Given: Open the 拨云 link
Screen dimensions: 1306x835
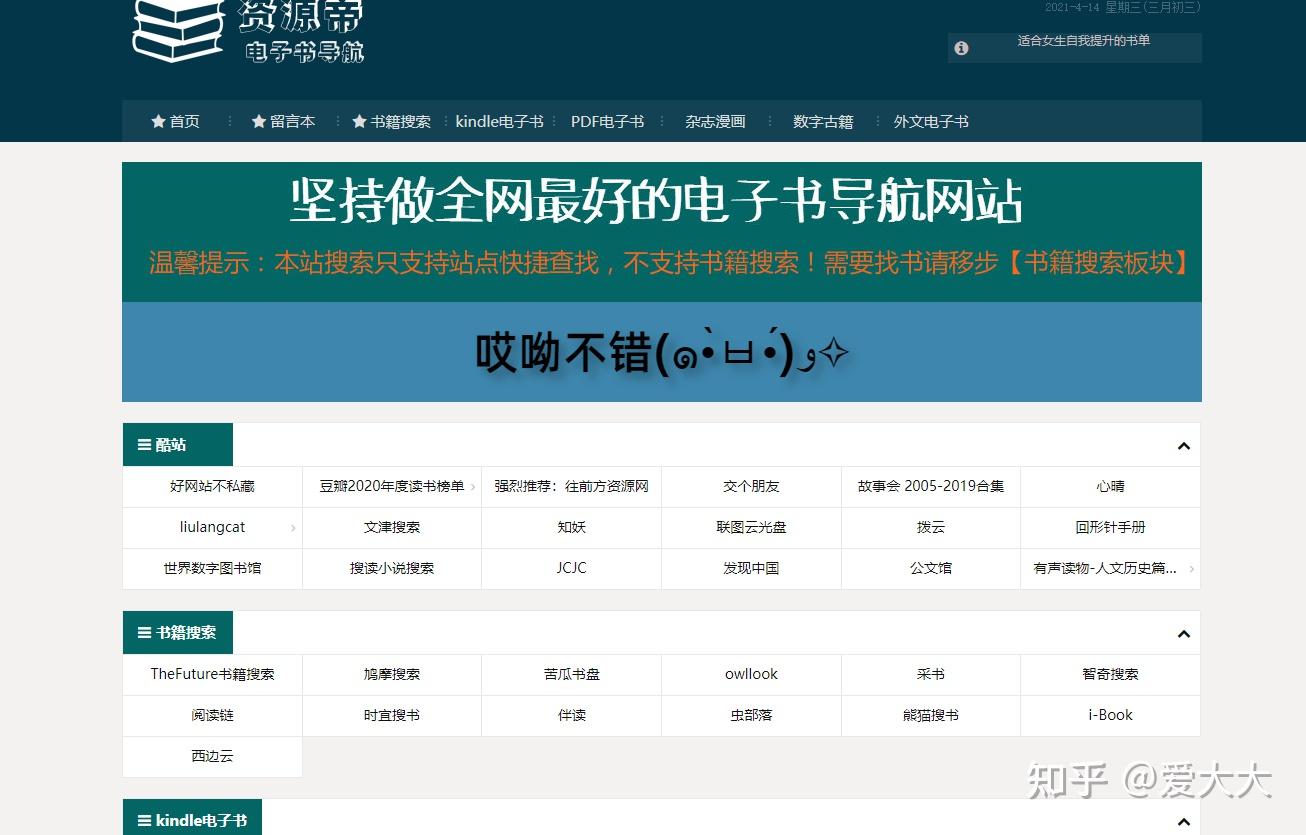Looking at the screenshot, I should pyautogui.click(x=931, y=527).
